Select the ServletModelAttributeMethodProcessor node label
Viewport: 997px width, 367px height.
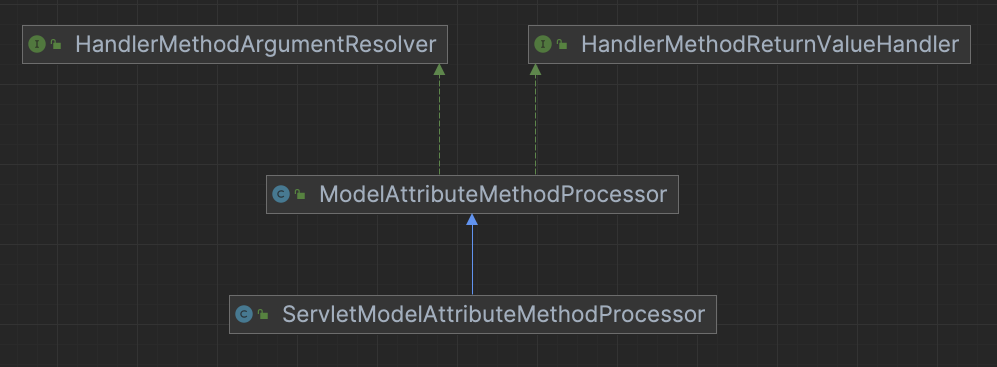click(x=493, y=314)
